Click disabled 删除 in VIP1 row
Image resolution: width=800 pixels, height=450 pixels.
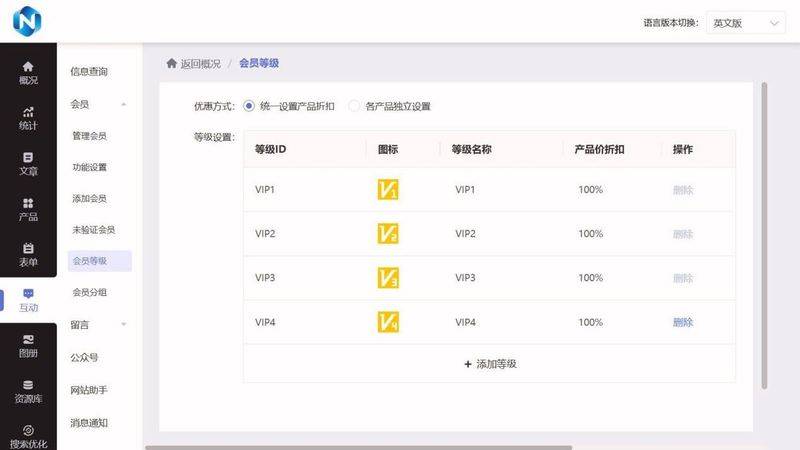coord(683,190)
